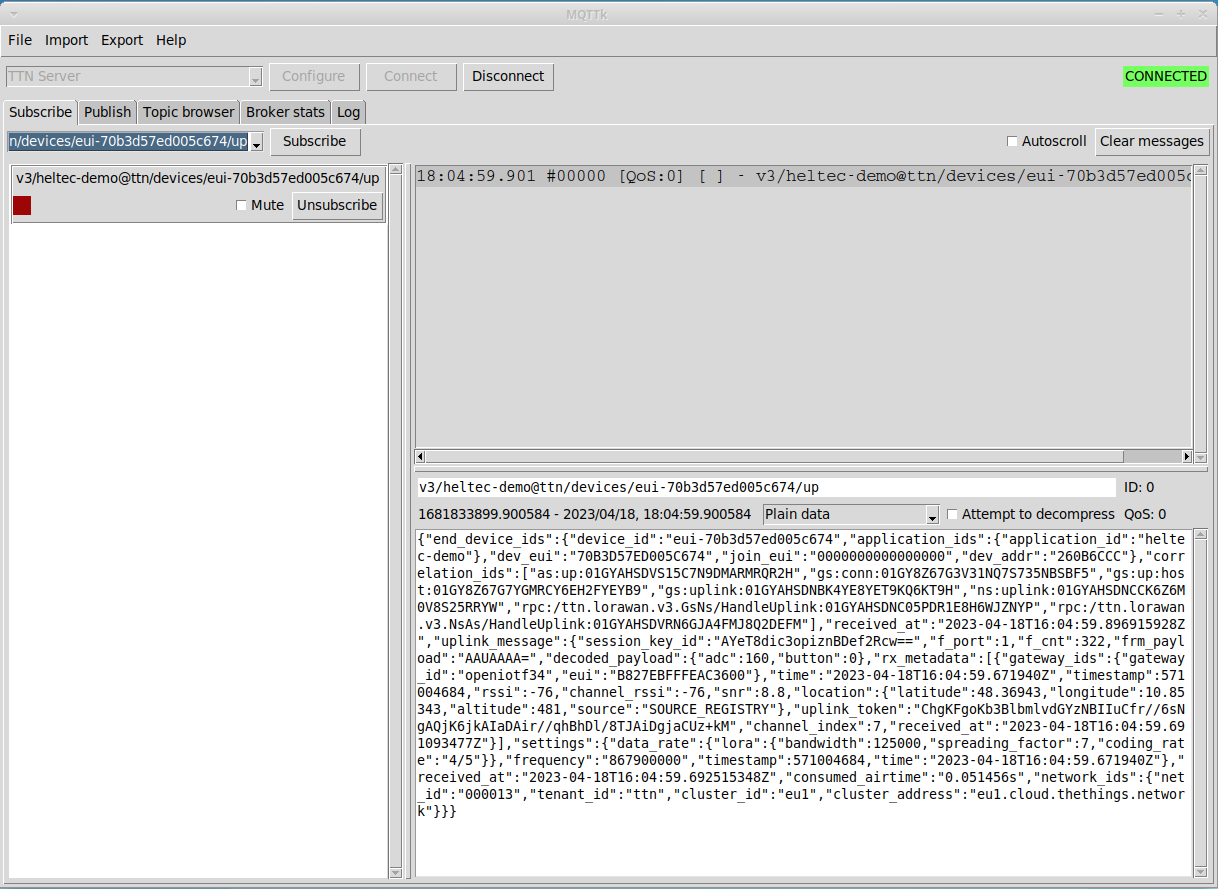Image resolution: width=1218 pixels, height=889 pixels.
Task: Check Attempt to decompress option
Action: pos(953,514)
